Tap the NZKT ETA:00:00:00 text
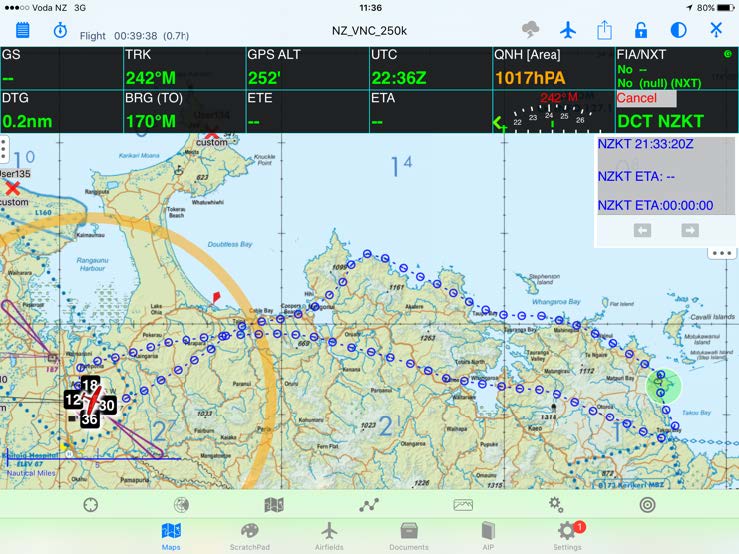The width and height of the screenshot is (739, 554). pos(655,205)
